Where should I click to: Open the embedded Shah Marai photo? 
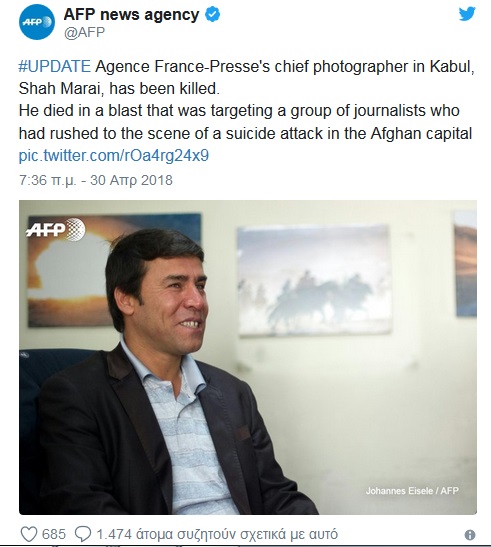248,357
